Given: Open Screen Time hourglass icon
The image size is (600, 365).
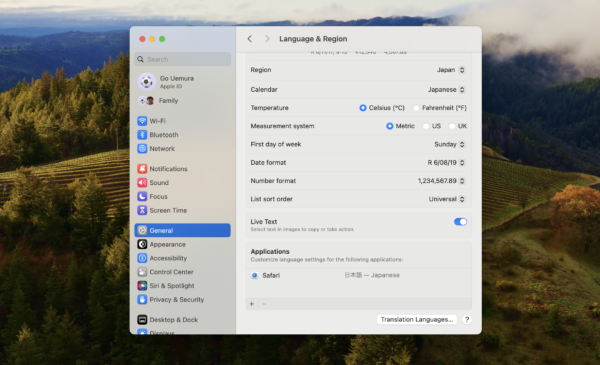Looking at the screenshot, I should 142,210.
